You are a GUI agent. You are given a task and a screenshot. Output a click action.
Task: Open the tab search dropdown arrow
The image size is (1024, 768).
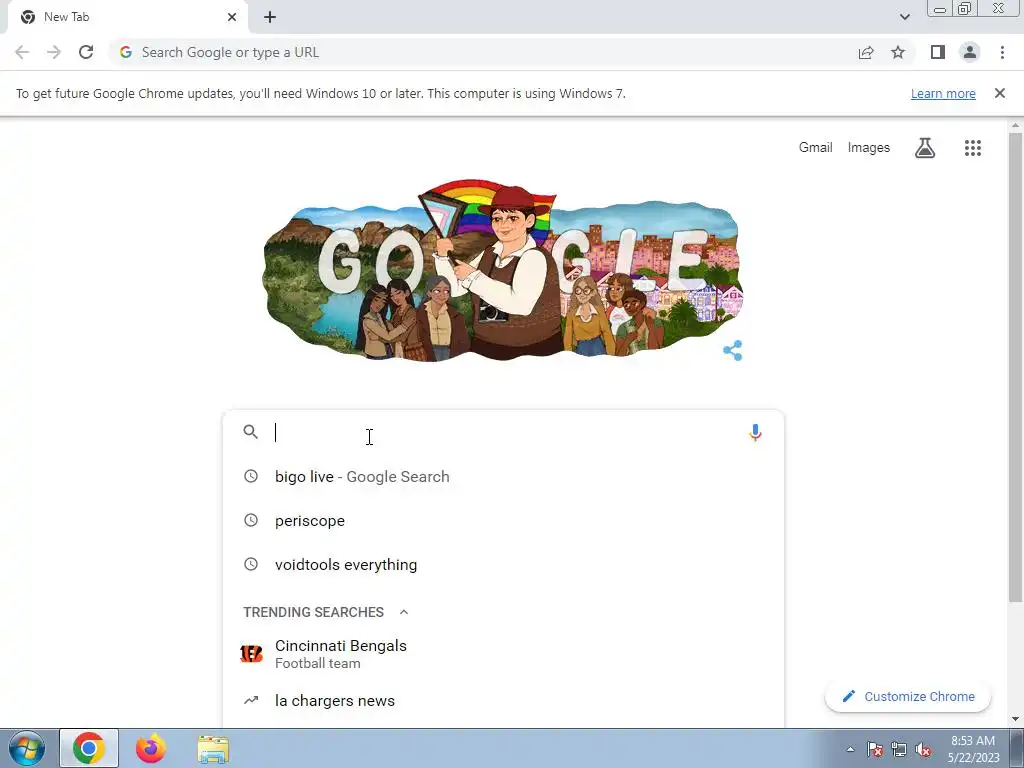[x=904, y=17]
